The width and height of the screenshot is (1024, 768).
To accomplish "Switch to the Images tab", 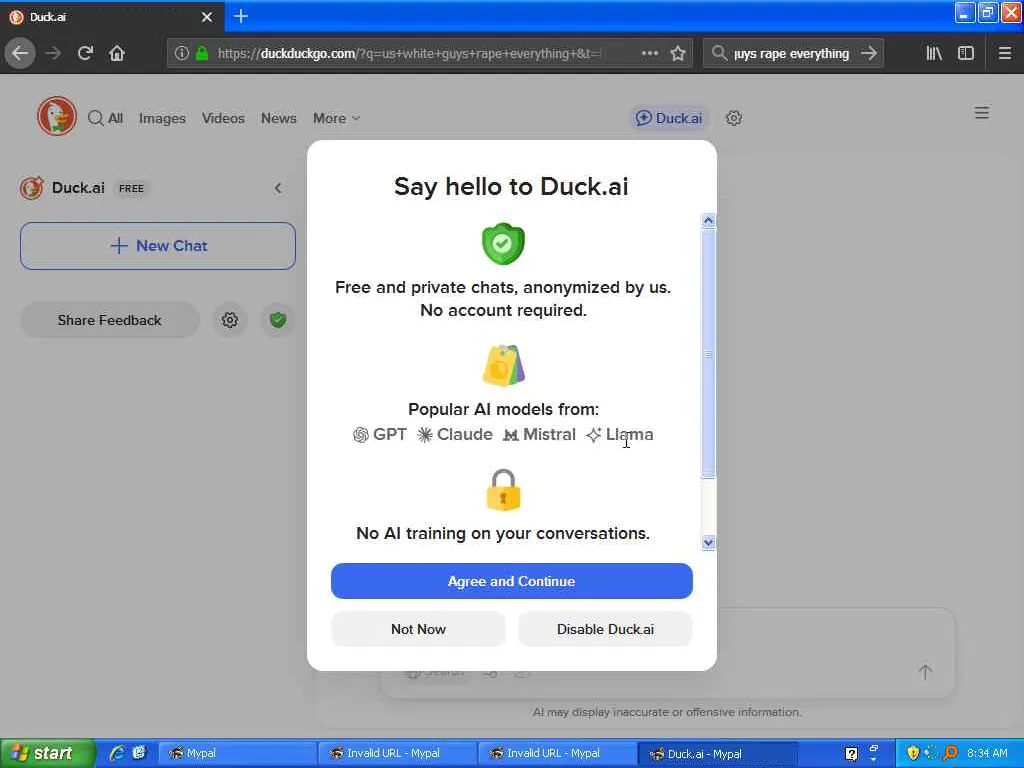I will pos(162,118).
